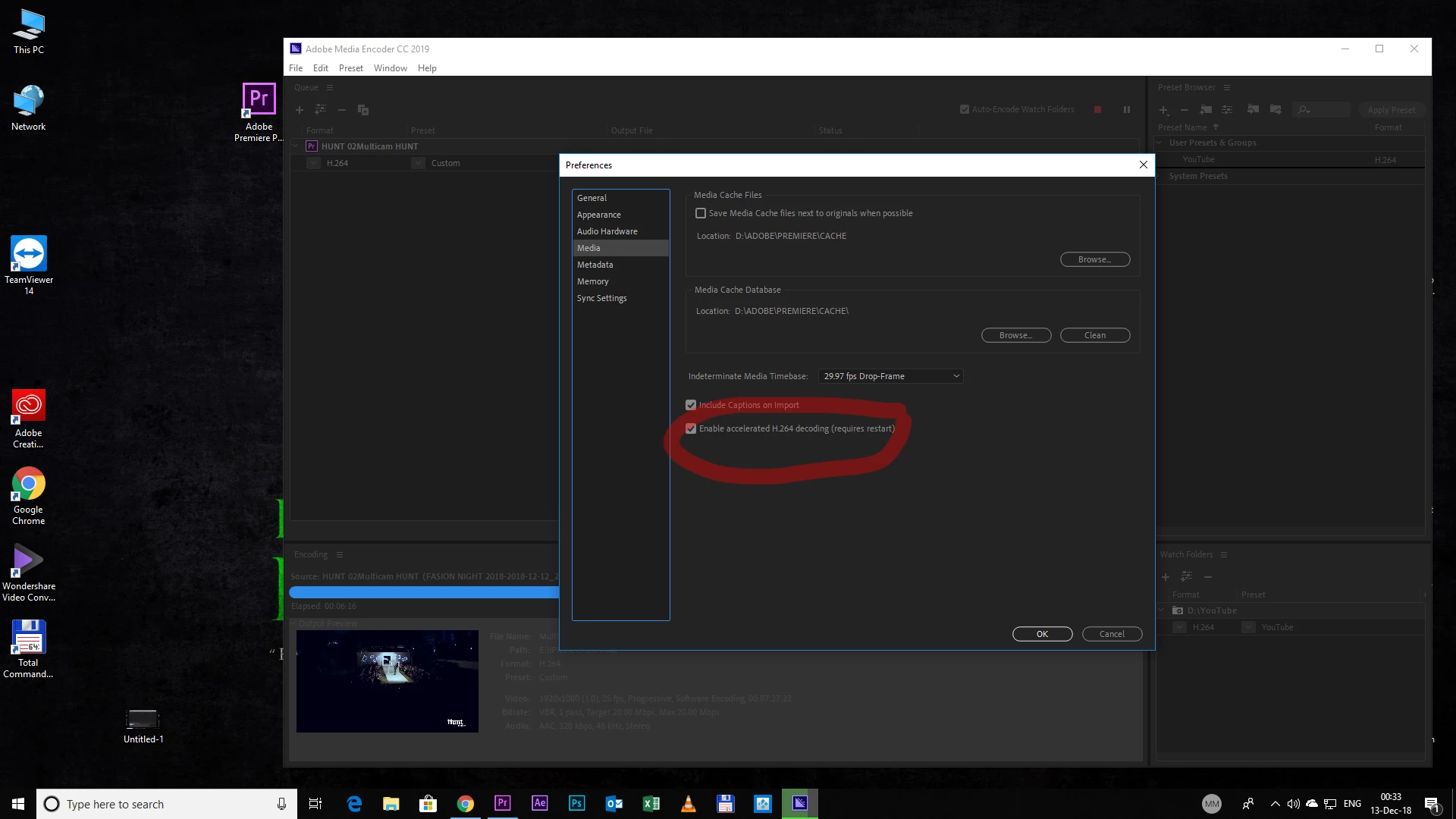Open the Indeterminate Media Timebase dropdown
1456x819 pixels.
[891, 376]
